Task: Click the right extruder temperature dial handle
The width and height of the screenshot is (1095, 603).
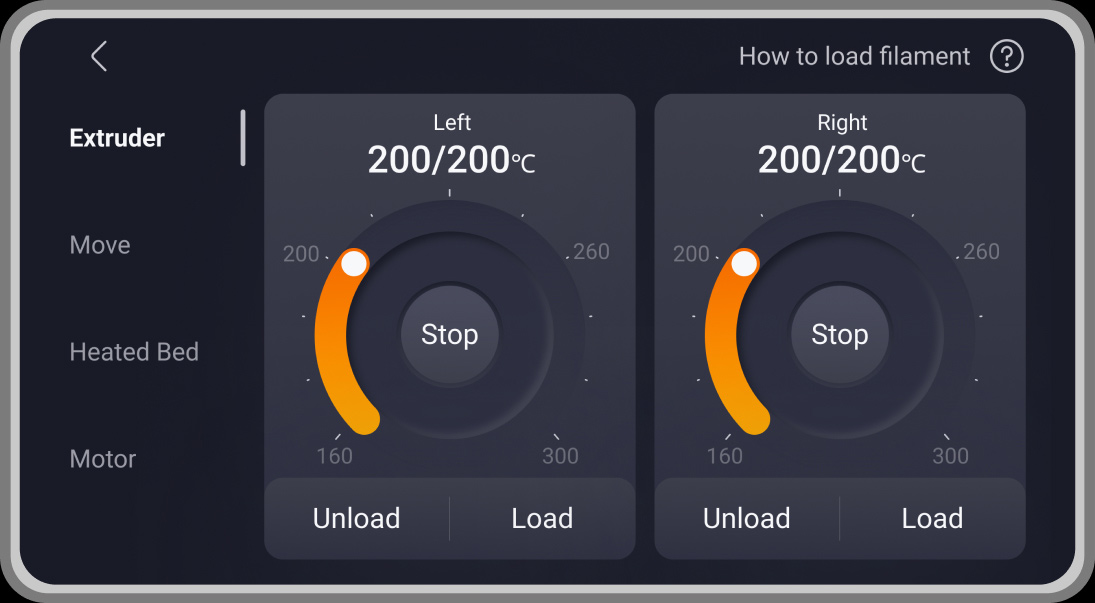Action: (x=744, y=263)
